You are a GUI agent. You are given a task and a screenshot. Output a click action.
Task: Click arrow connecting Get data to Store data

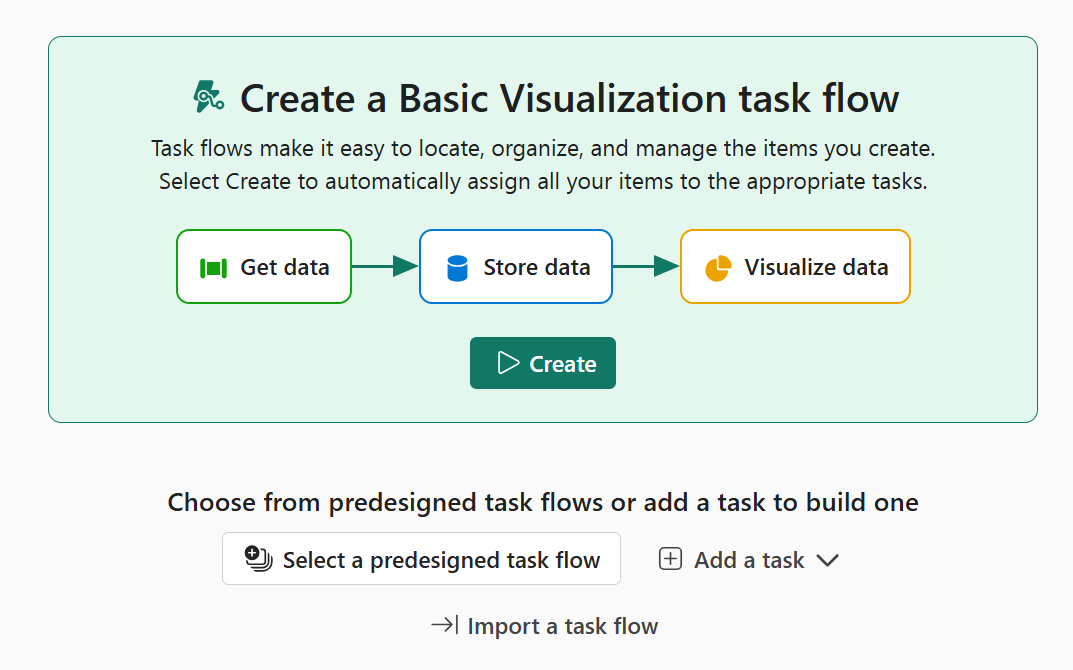coord(385,266)
